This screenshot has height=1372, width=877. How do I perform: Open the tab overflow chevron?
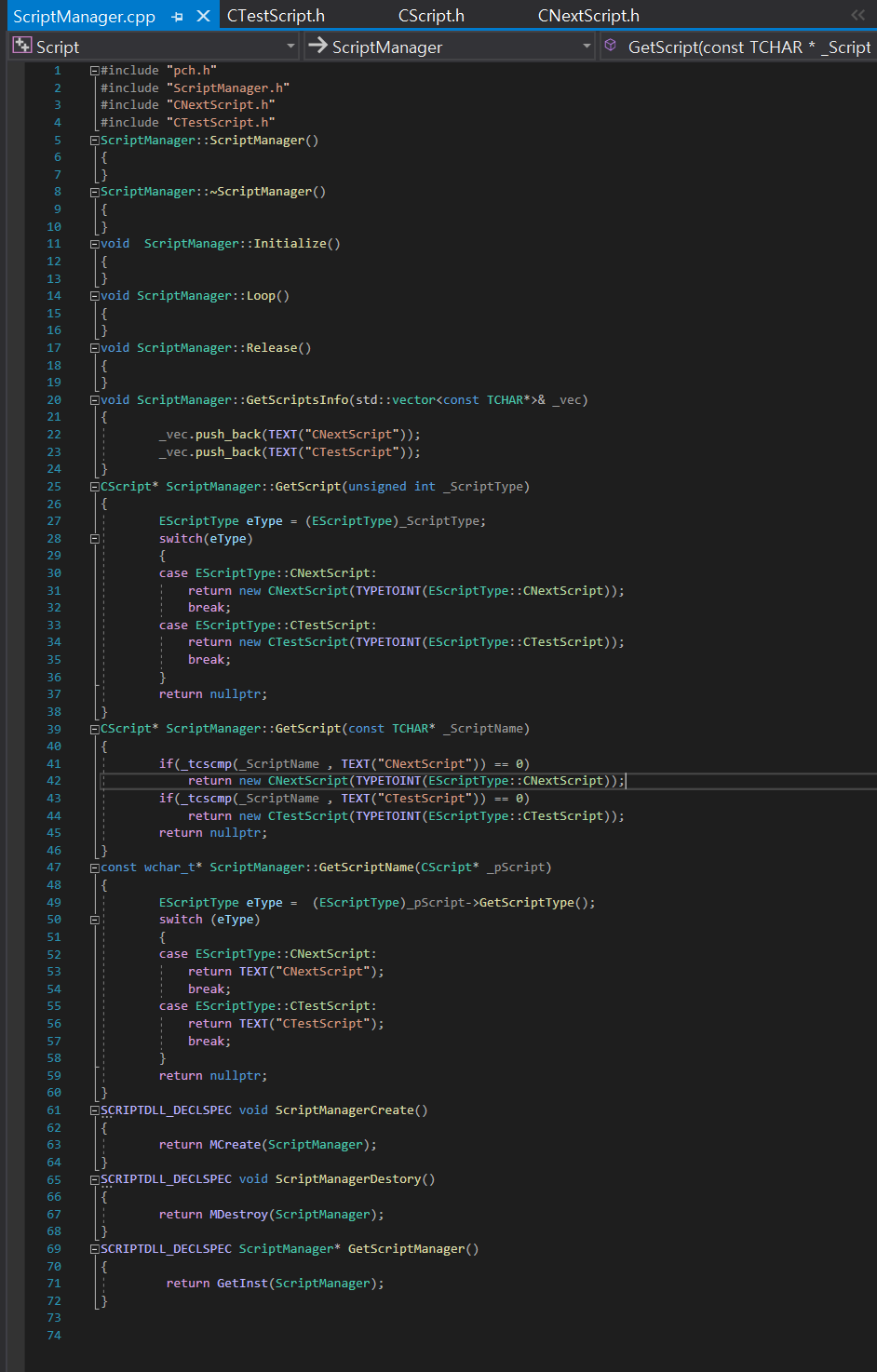click(x=857, y=15)
